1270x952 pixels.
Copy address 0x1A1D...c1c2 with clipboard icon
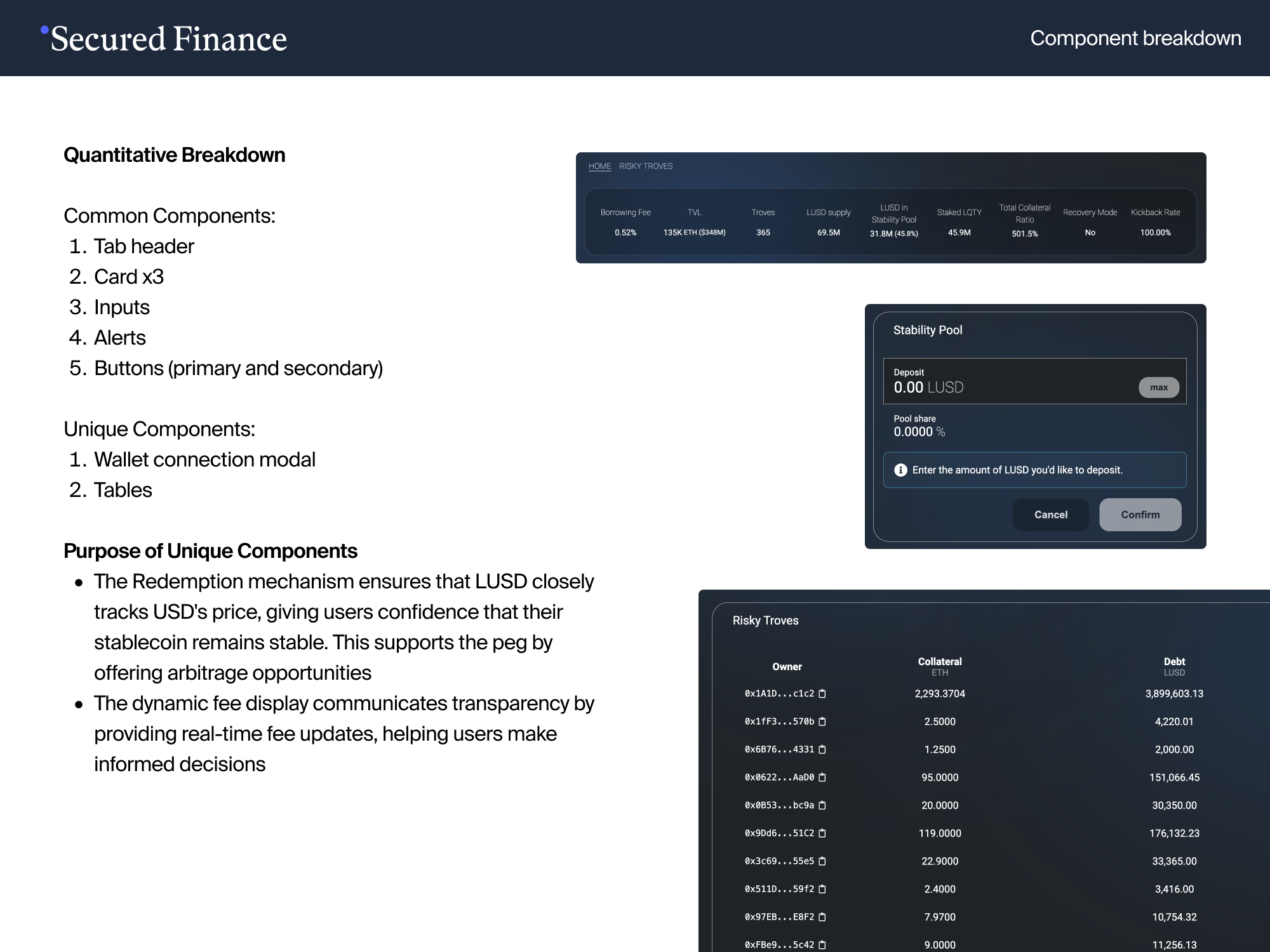[822, 694]
